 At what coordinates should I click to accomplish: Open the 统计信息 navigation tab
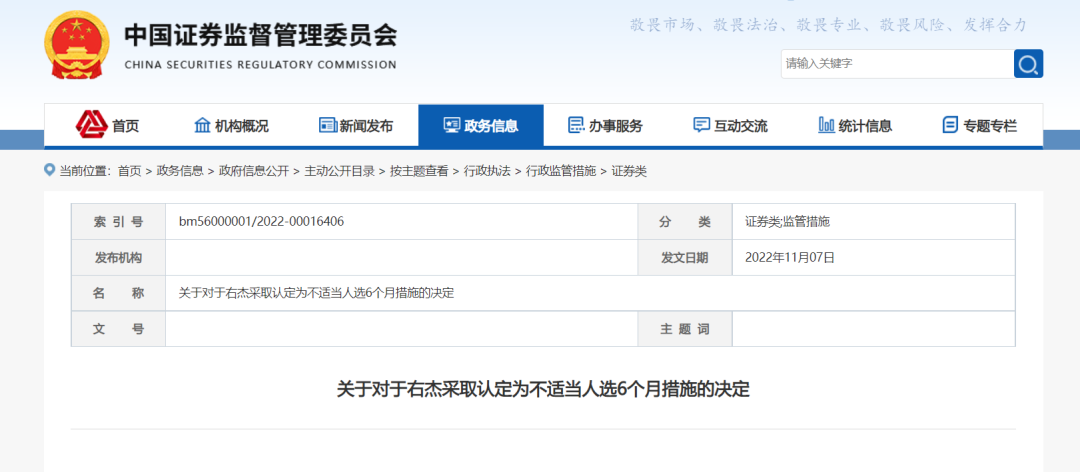point(855,125)
